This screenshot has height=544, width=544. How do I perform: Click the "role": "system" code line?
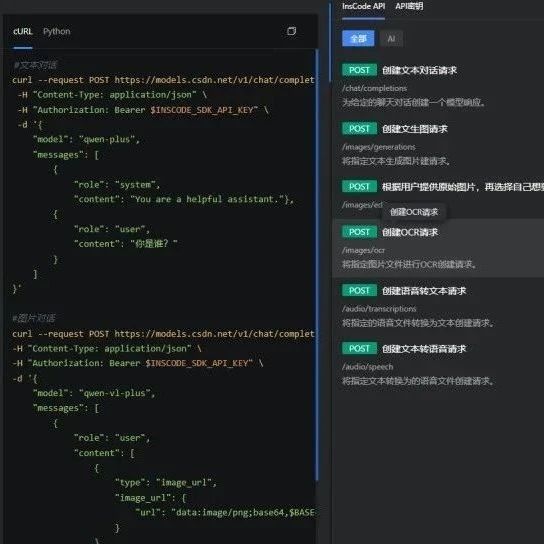117,185
